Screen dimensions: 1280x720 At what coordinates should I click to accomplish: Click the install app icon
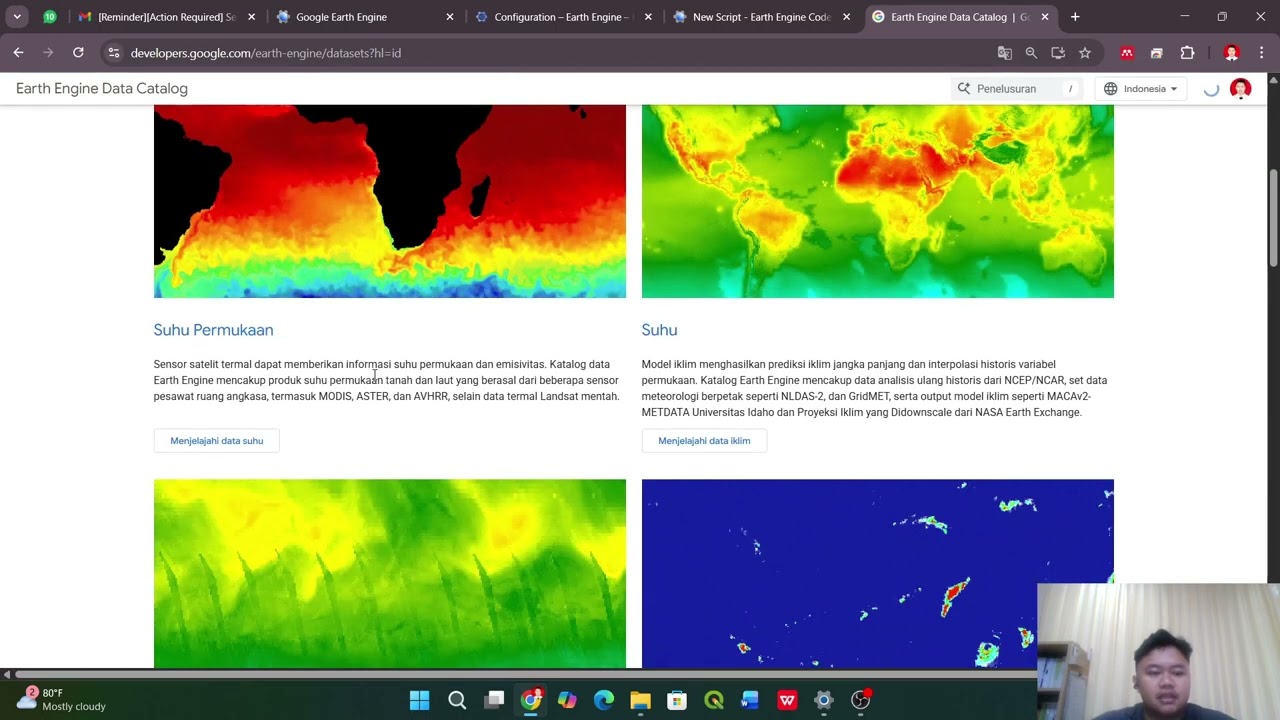coord(1058,53)
